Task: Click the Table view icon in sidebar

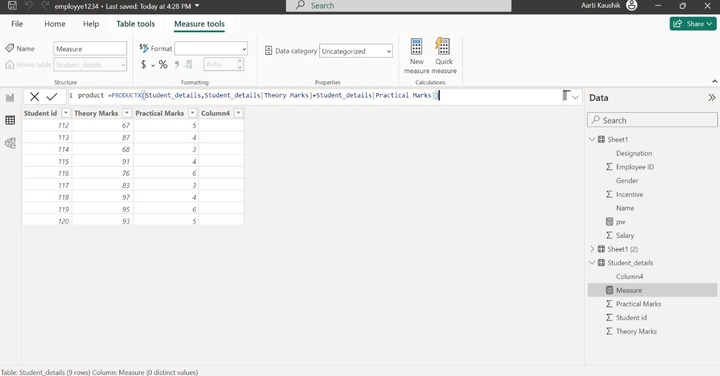Action: (x=10, y=120)
